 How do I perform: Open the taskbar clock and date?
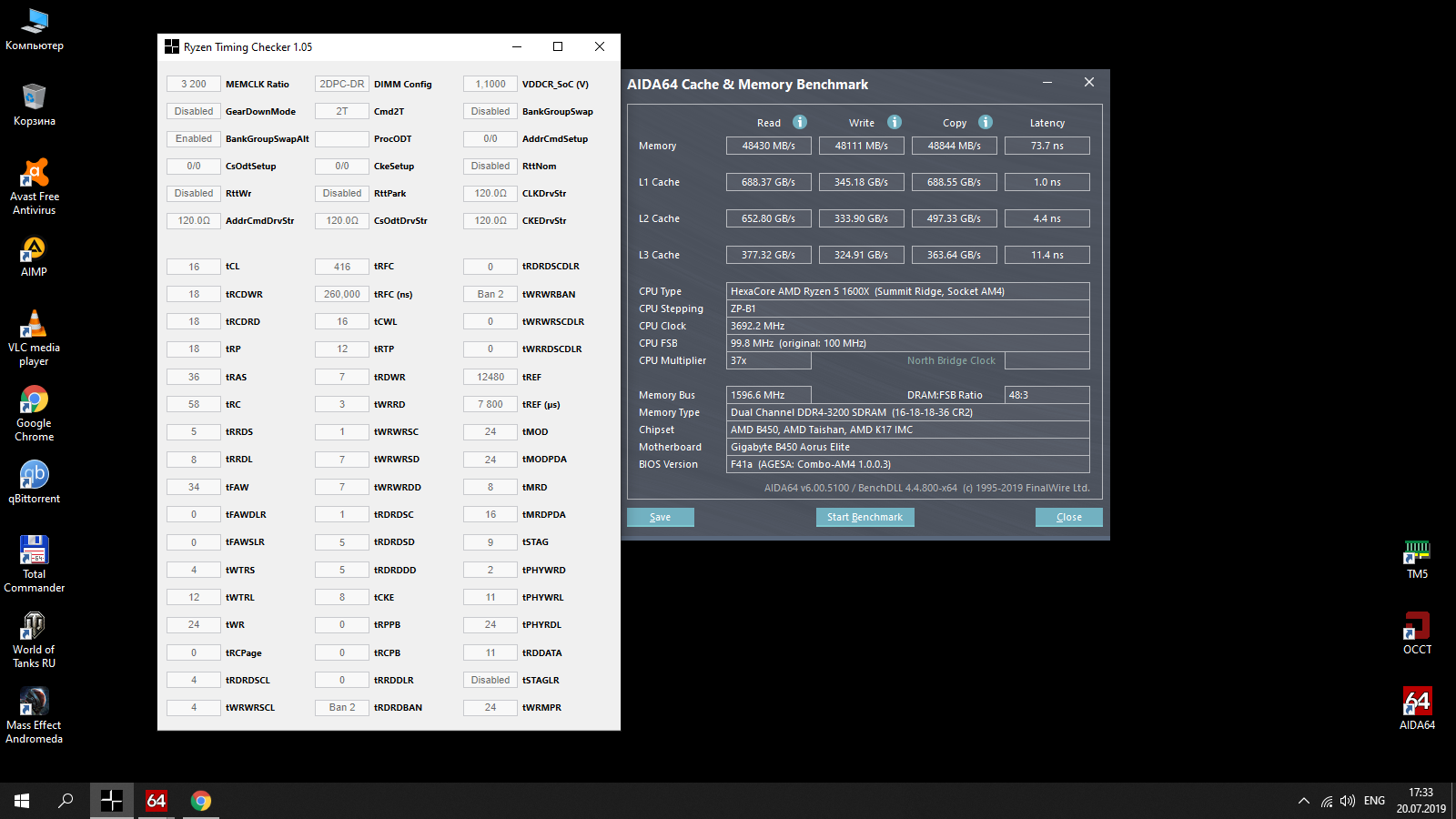pos(1421,801)
